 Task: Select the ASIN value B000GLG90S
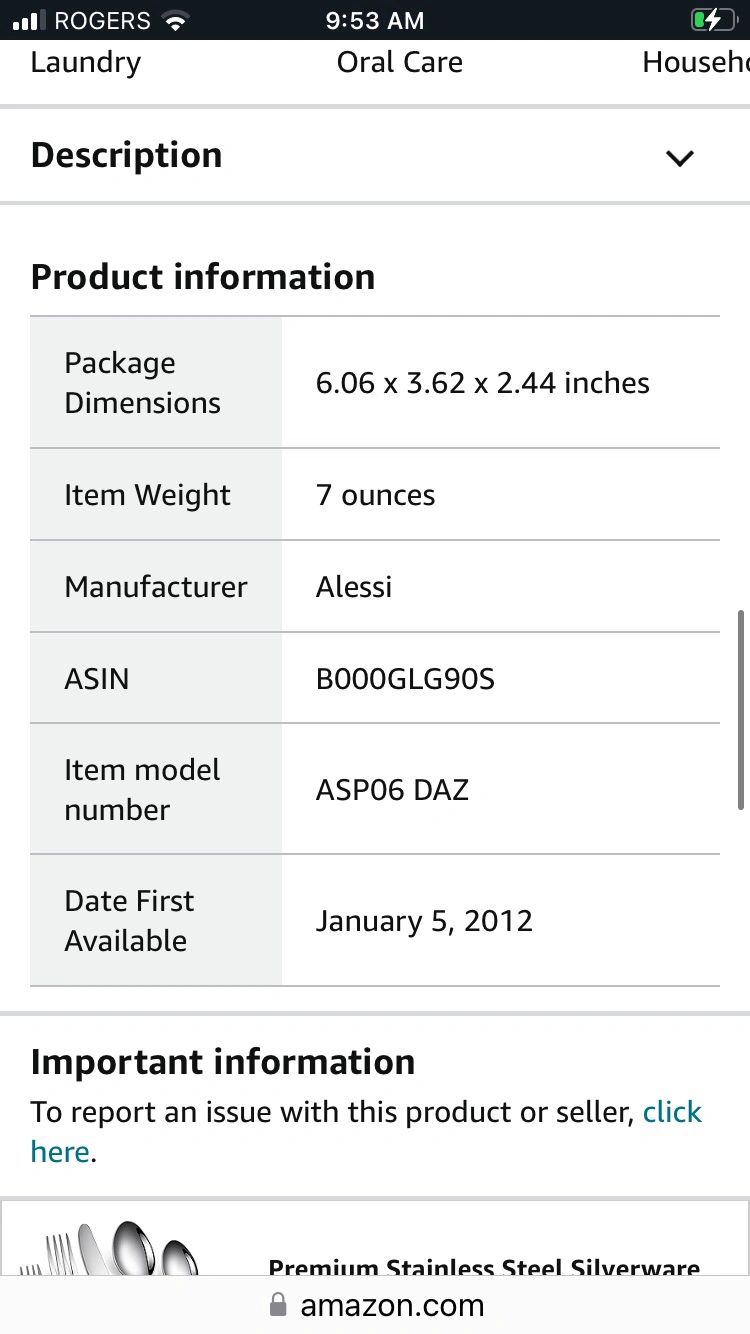[405, 679]
